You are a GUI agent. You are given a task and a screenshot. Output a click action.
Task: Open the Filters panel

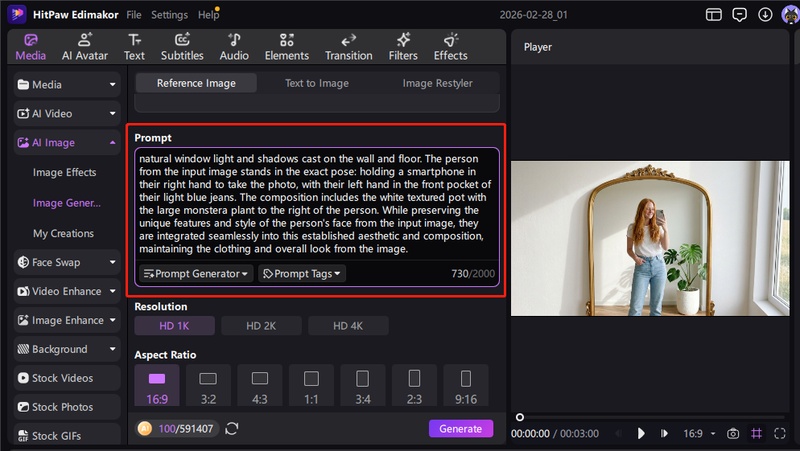[x=403, y=47]
